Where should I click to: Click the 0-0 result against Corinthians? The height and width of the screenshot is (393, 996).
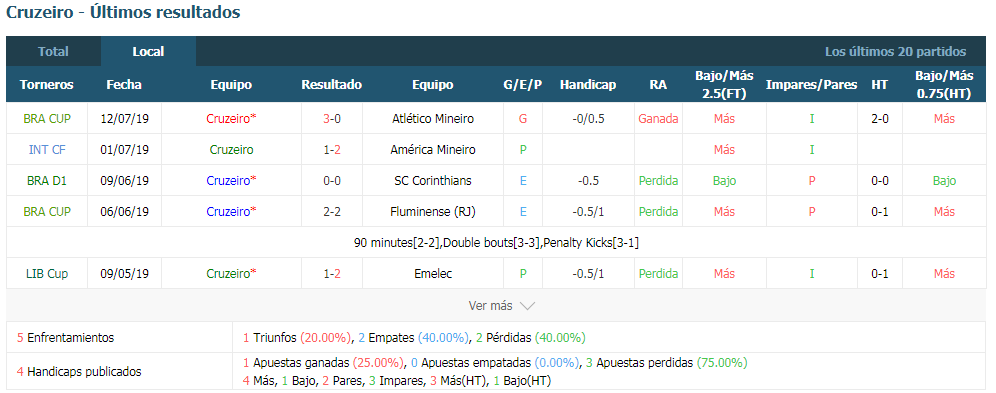tap(332, 181)
